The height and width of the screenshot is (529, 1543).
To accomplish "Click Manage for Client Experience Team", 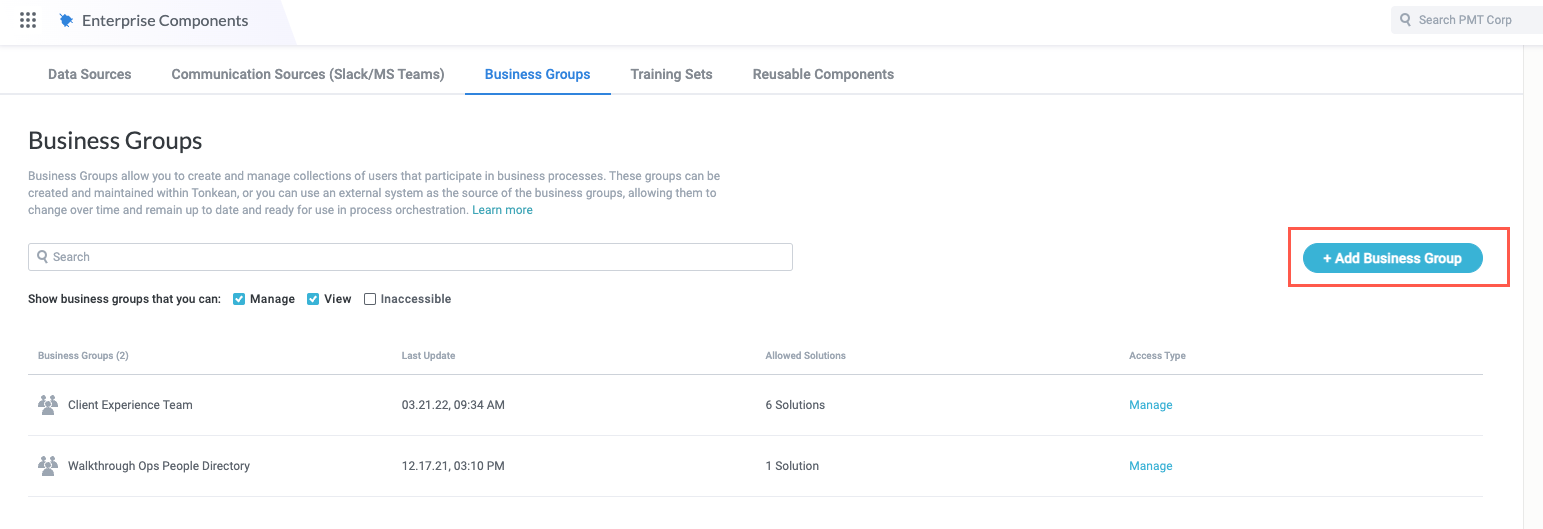I will 1150,405.
